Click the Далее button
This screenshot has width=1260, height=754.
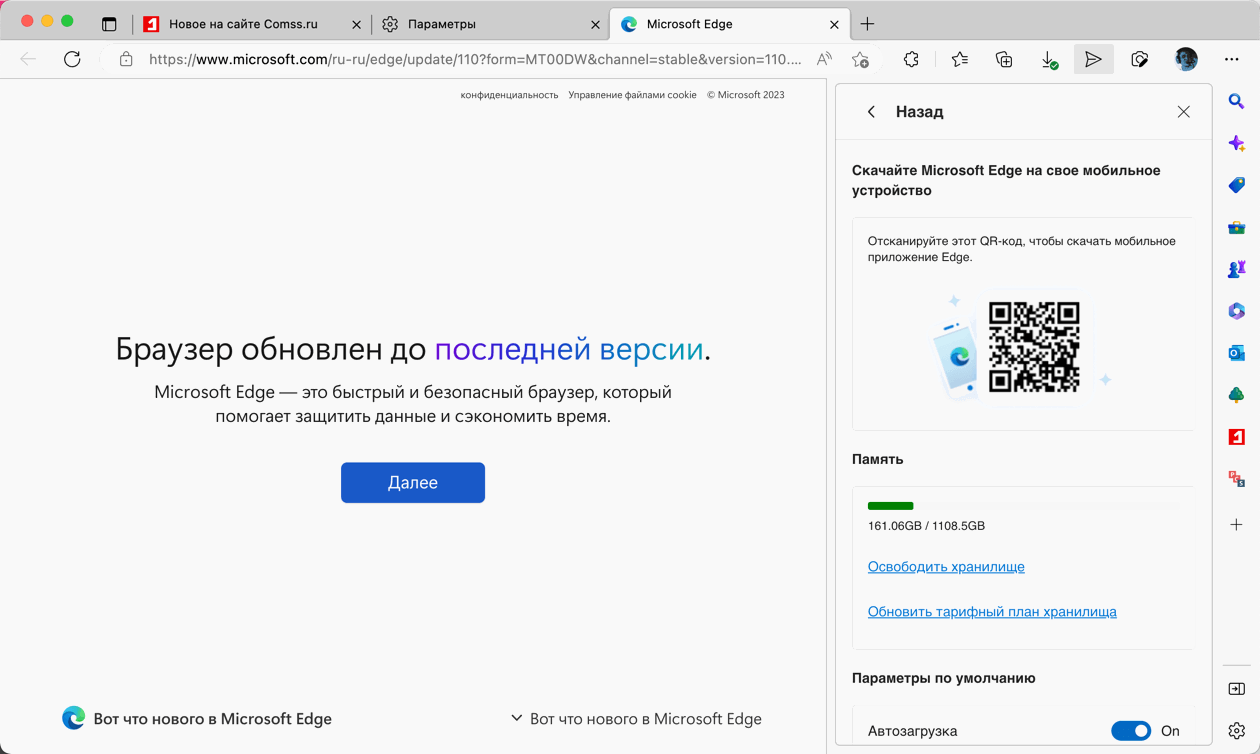413,482
